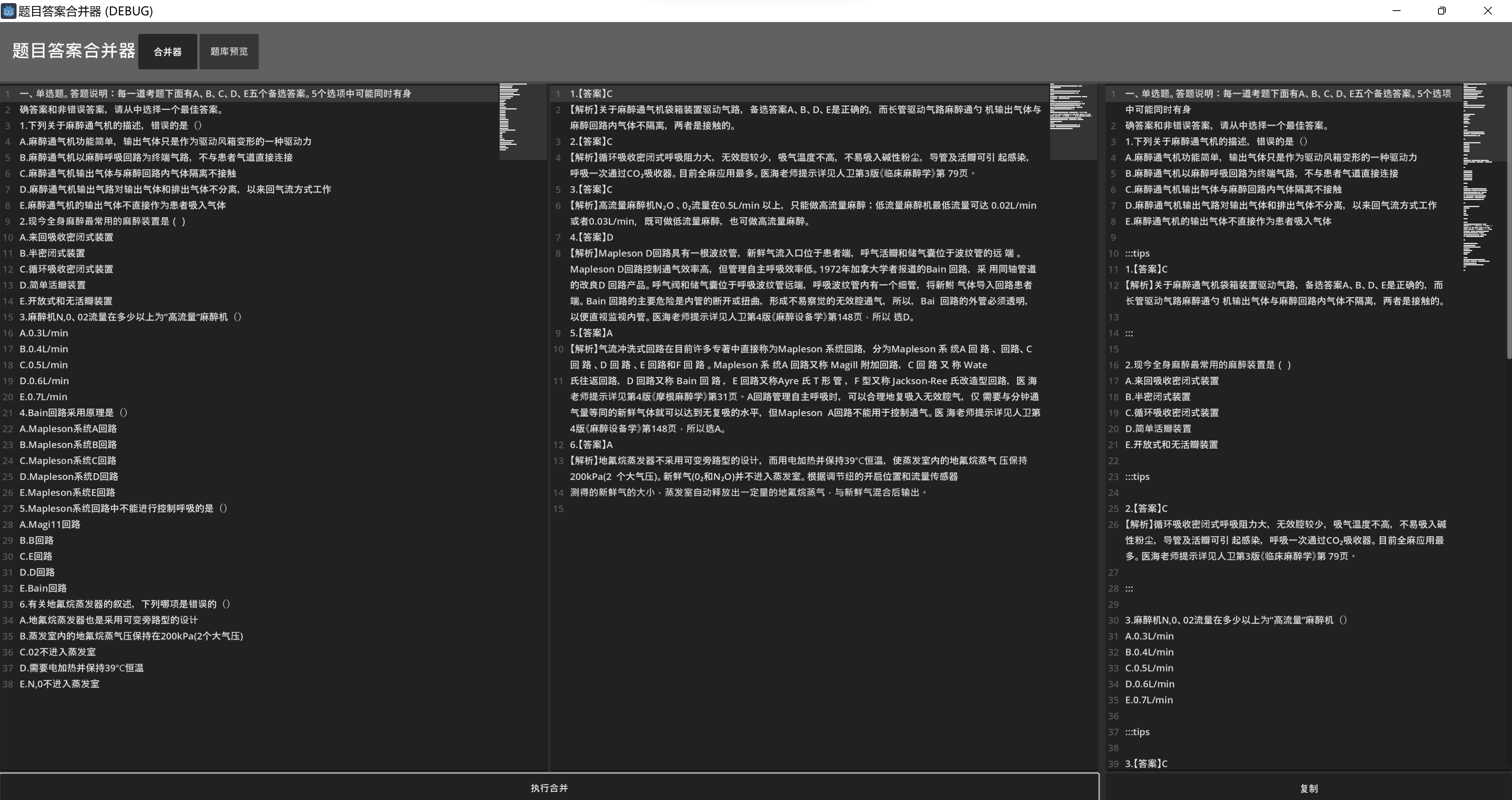1512x800 pixels.
Task: Restore down the window using the title bar icon
Action: (x=1442, y=11)
